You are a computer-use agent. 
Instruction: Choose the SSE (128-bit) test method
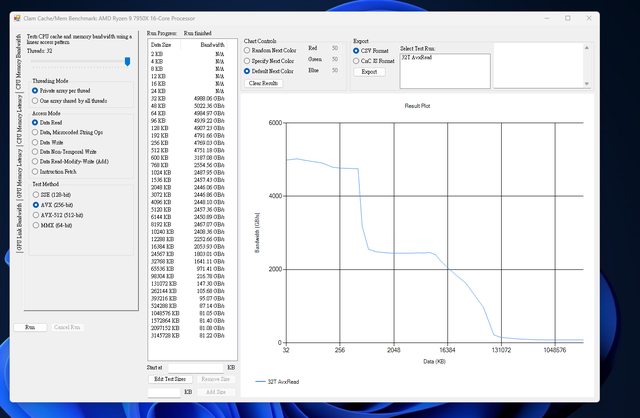pos(35,194)
